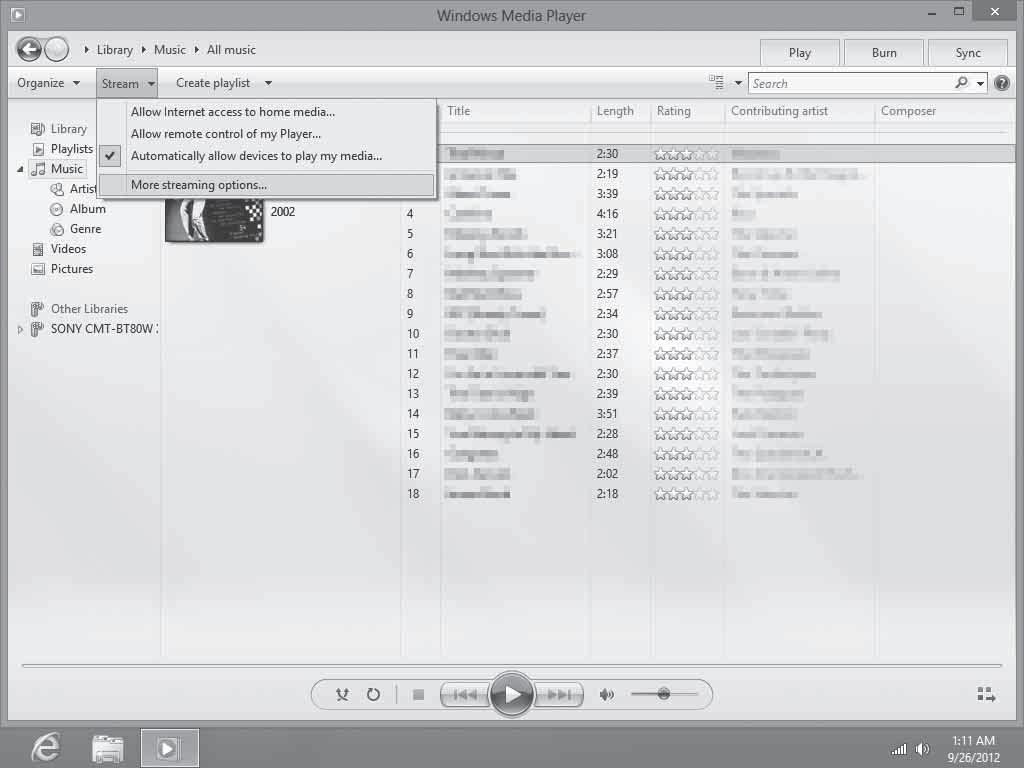Open File Explorer from the taskbar
Image resolution: width=1024 pixels, height=768 pixels.
pos(108,748)
